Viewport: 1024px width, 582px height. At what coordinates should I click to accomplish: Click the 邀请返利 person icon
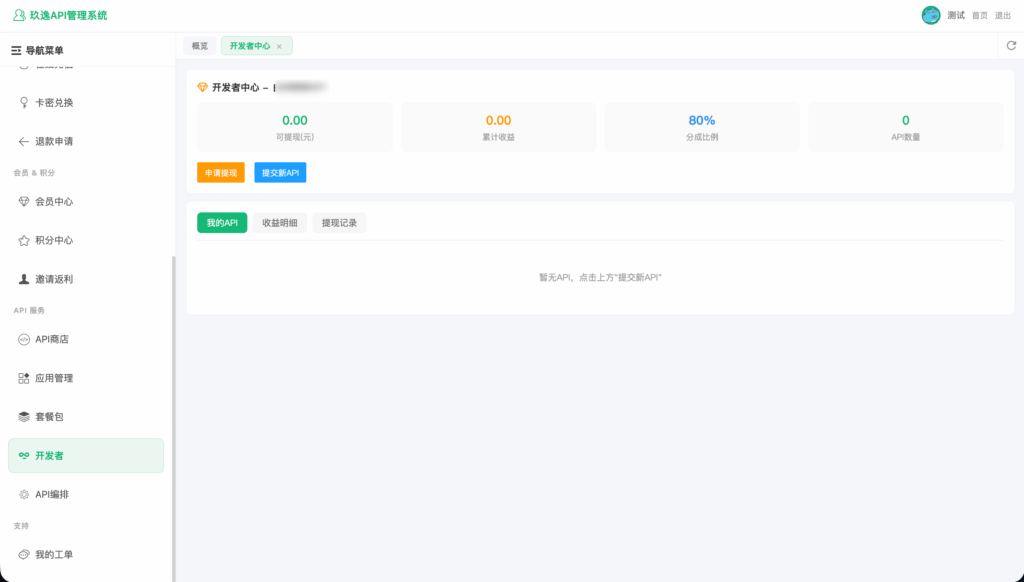[x=24, y=279]
